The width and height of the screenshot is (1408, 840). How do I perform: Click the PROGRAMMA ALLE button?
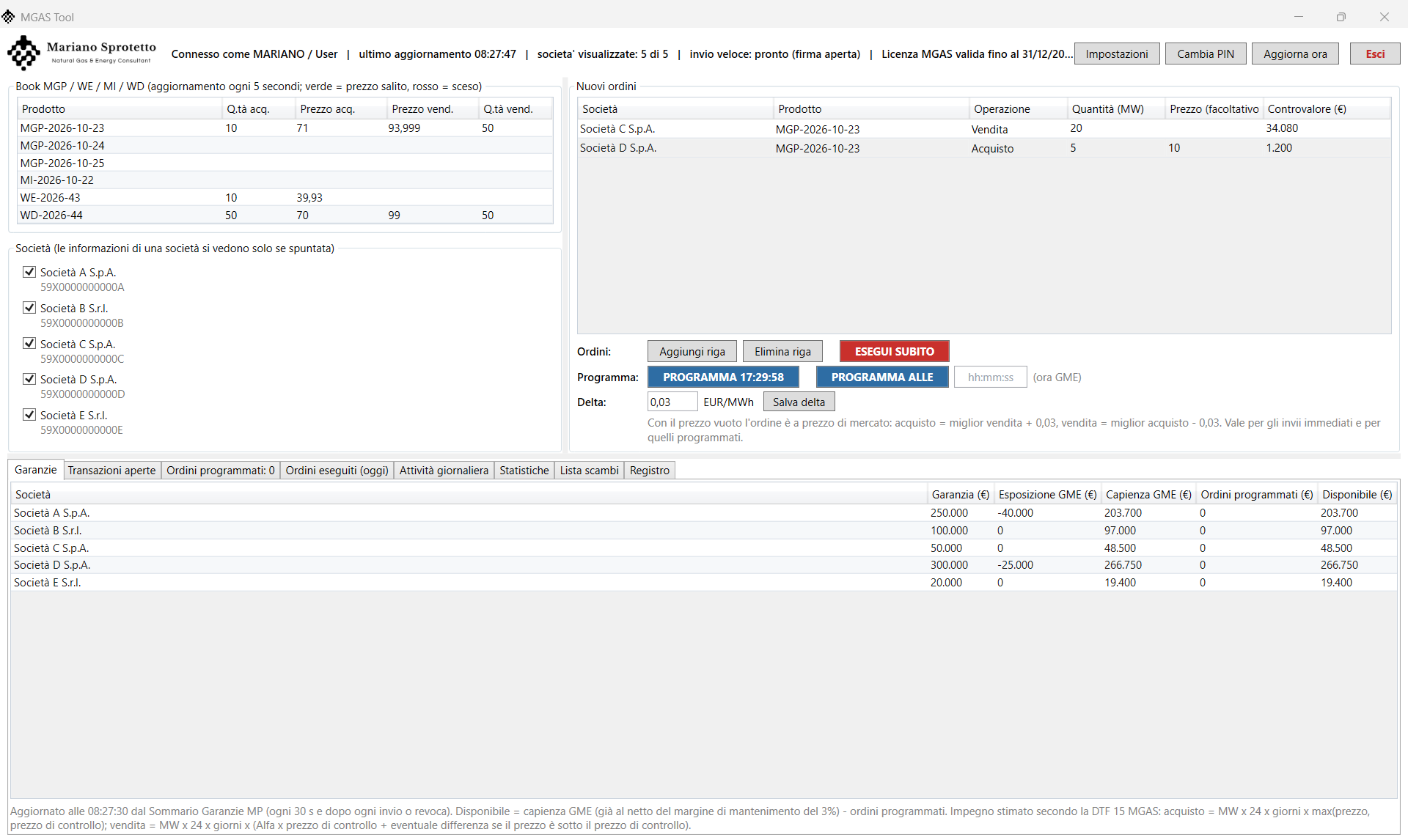(x=882, y=377)
